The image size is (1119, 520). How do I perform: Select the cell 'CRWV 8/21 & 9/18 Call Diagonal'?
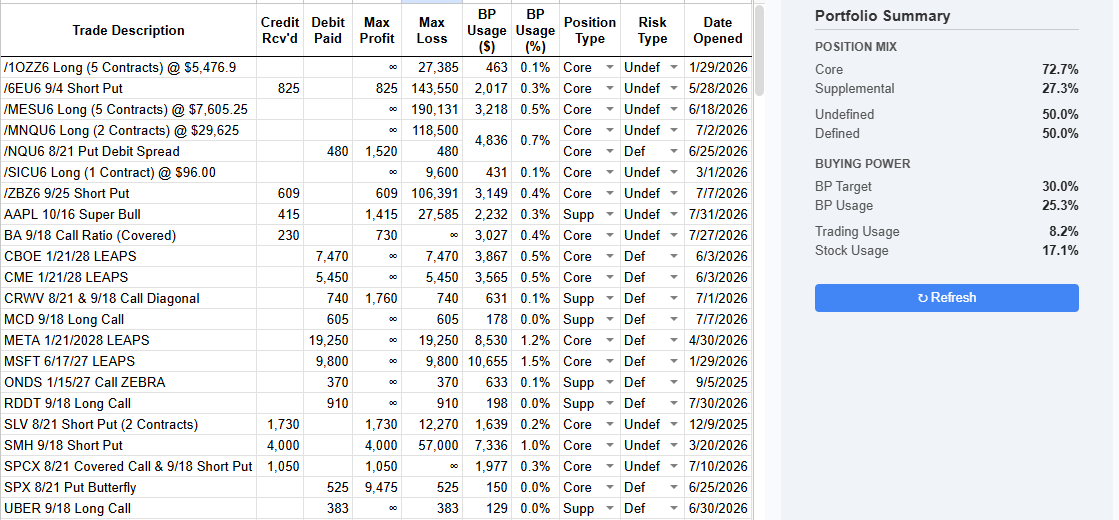(128, 298)
